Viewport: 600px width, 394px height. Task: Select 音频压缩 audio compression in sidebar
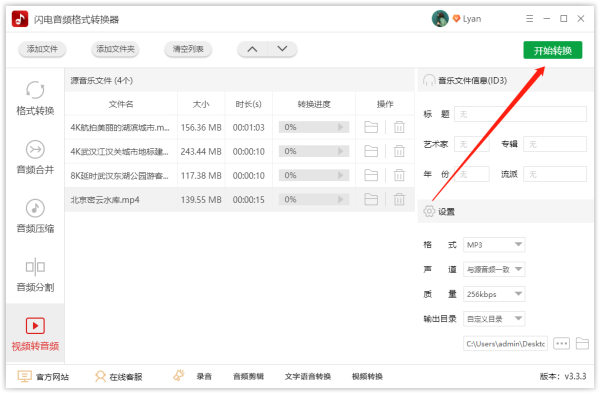[35, 216]
